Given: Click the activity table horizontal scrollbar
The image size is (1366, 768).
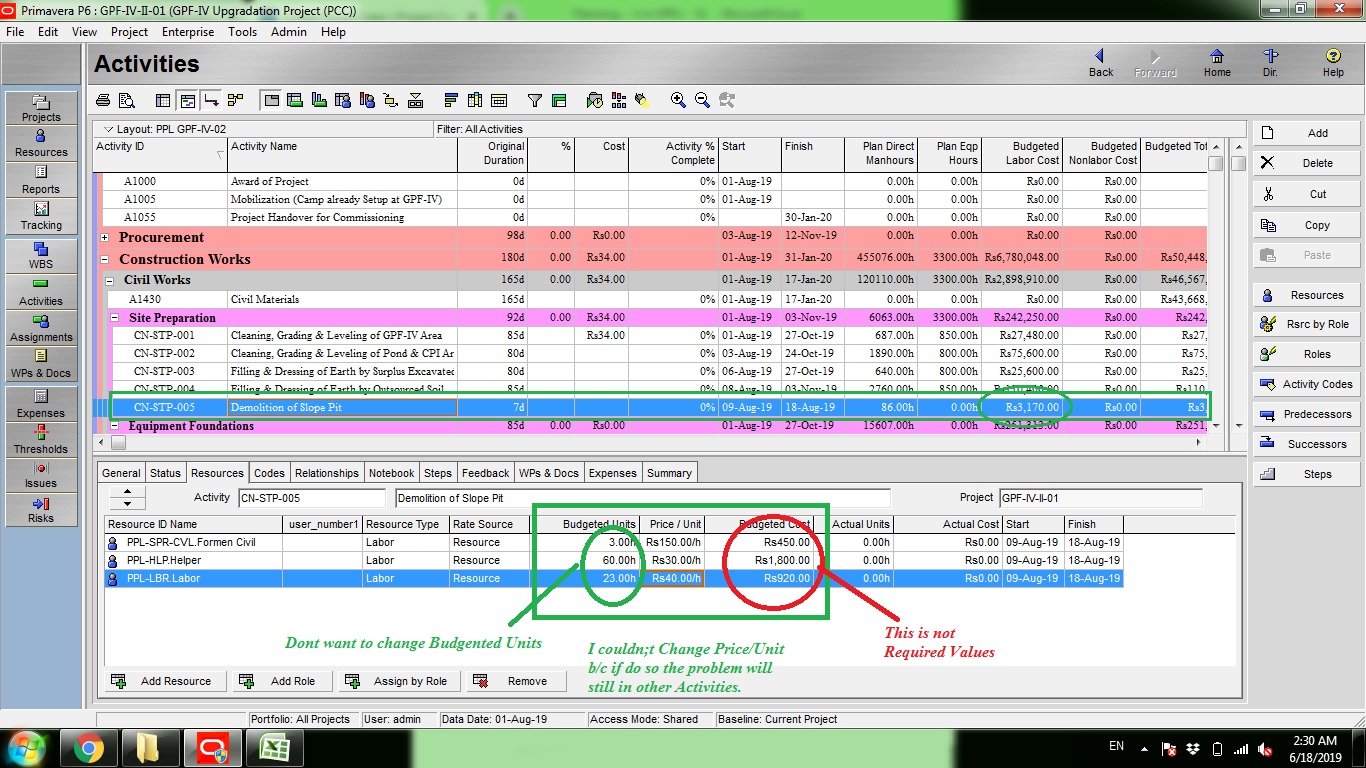Looking at the screenshot, I should coord(650,442).
